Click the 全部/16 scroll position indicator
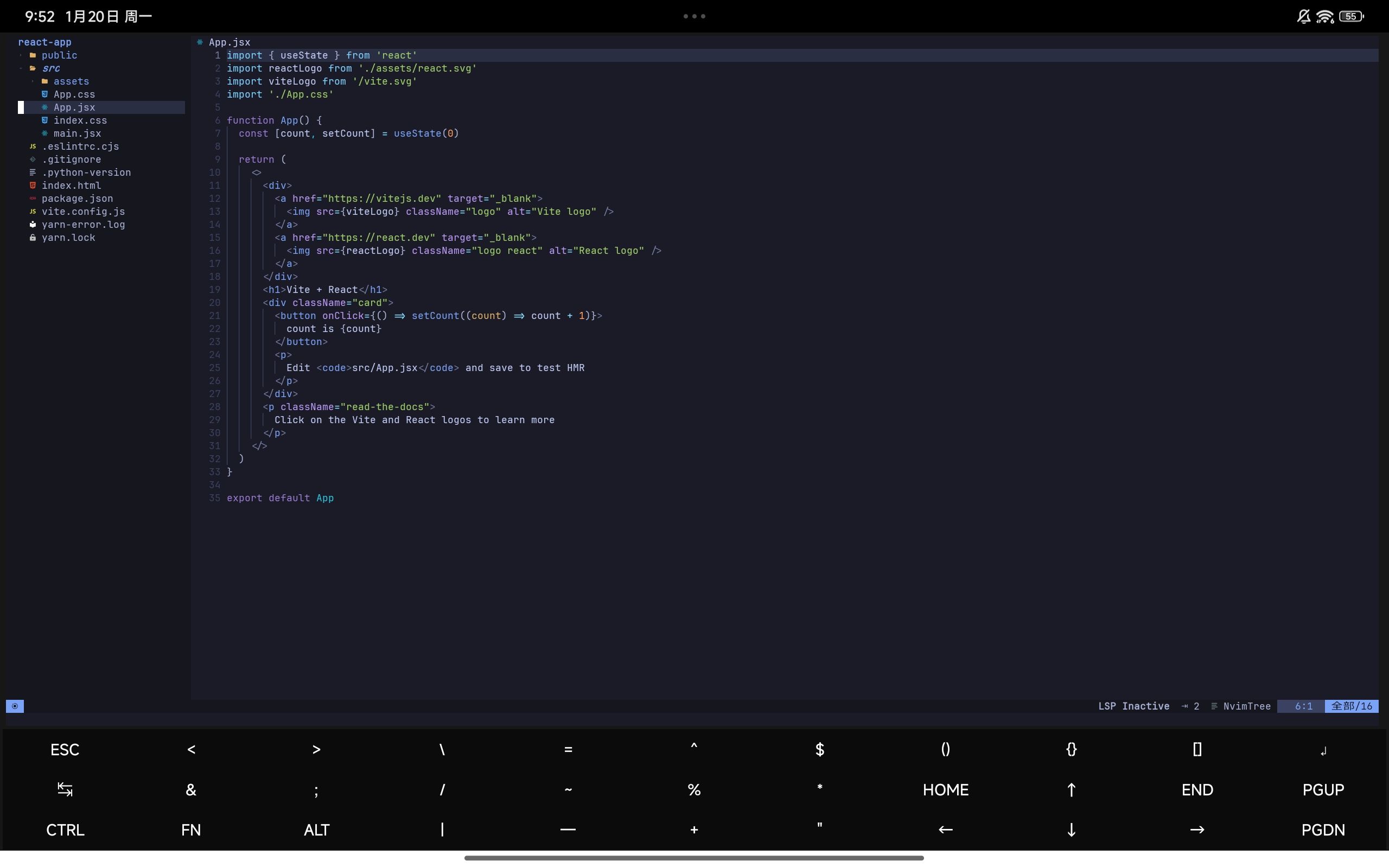The width and height of the screenshot is (1389, 868). pos(1352,706)
